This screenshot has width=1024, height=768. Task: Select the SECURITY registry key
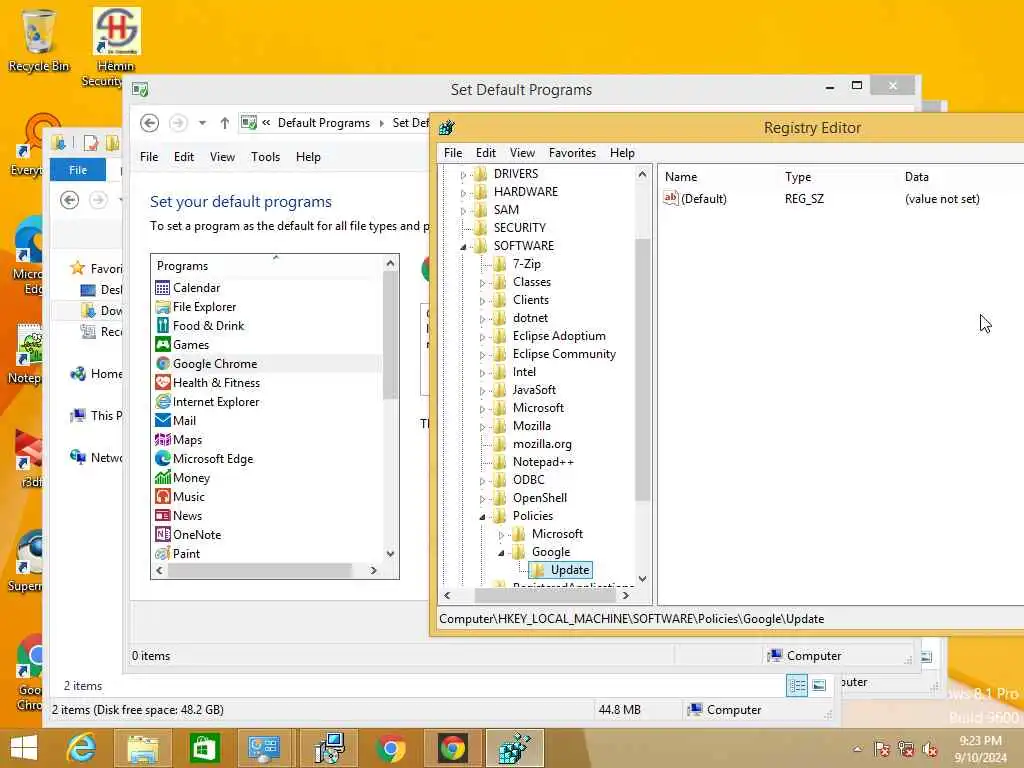519,228
